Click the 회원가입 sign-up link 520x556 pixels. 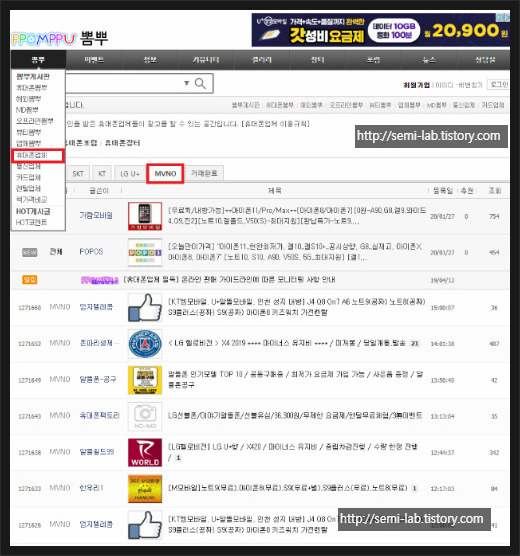tap(416, 85)
